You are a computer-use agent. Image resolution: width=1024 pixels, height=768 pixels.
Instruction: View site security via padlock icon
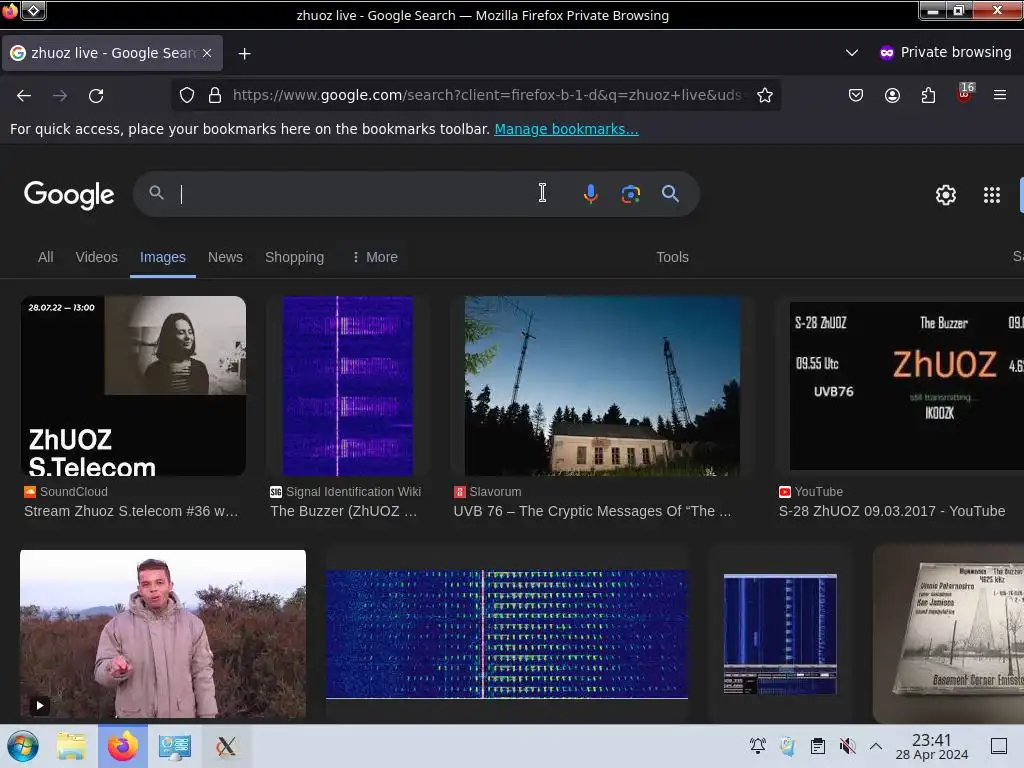215,95
